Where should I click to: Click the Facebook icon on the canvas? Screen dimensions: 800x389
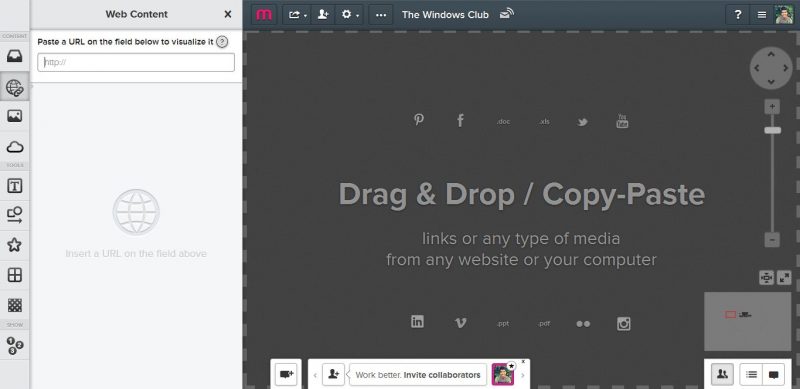(460, 120)
